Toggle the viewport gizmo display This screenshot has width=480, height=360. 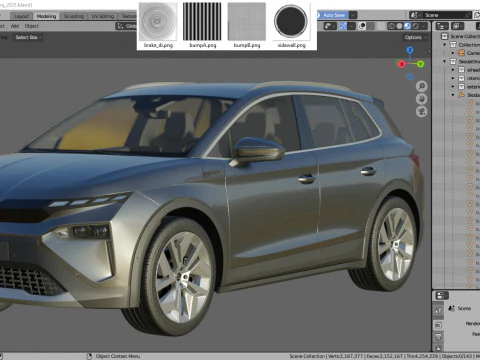(343, 26)
